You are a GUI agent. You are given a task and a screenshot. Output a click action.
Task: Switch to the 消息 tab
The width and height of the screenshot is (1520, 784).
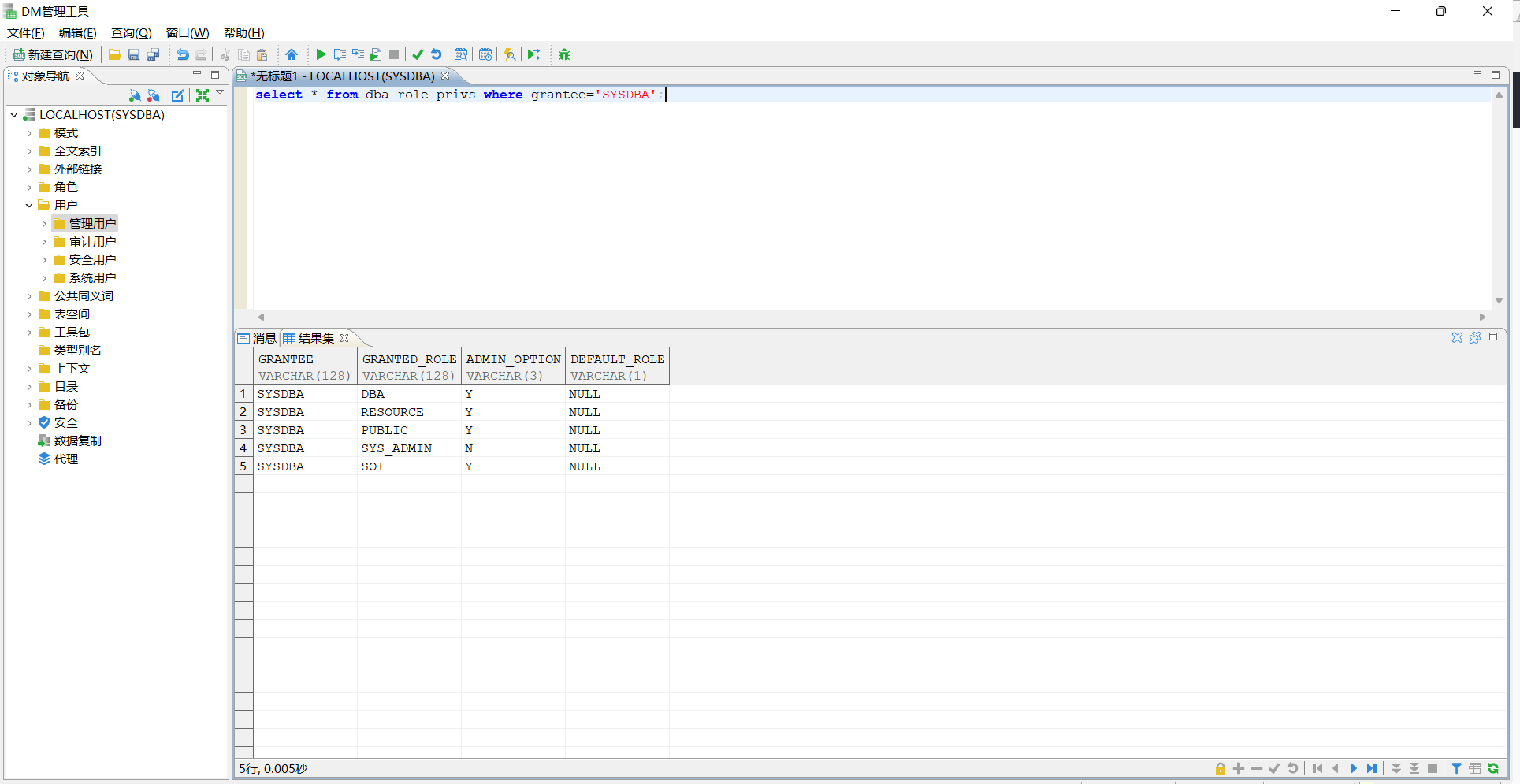pos(258,338)
